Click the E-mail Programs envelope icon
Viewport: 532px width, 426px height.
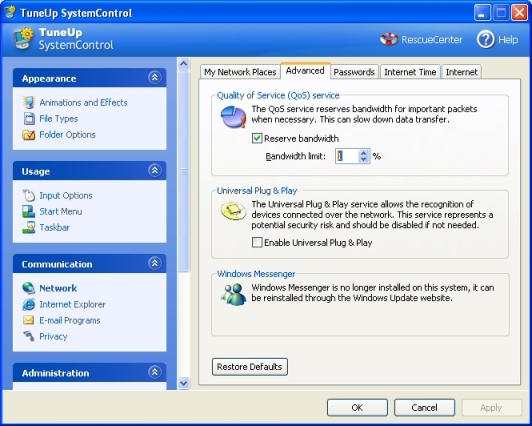pyautogui.click(x=29, y=320)
